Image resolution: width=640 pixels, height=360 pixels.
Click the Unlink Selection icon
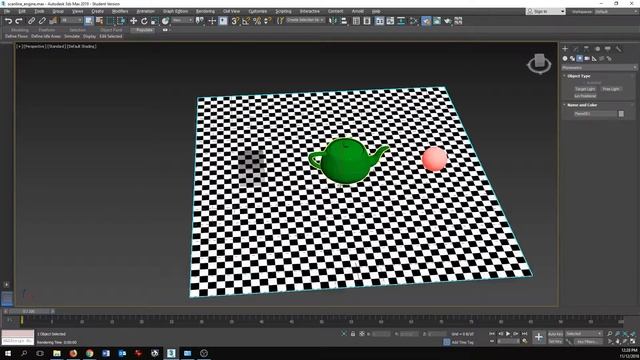pos(42,21)
